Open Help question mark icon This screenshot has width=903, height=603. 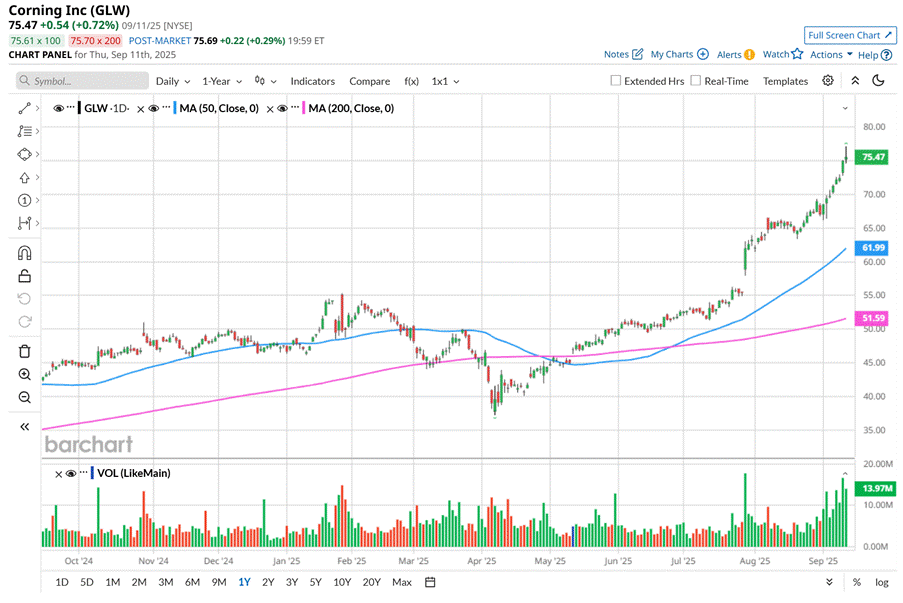pos(886,55)
